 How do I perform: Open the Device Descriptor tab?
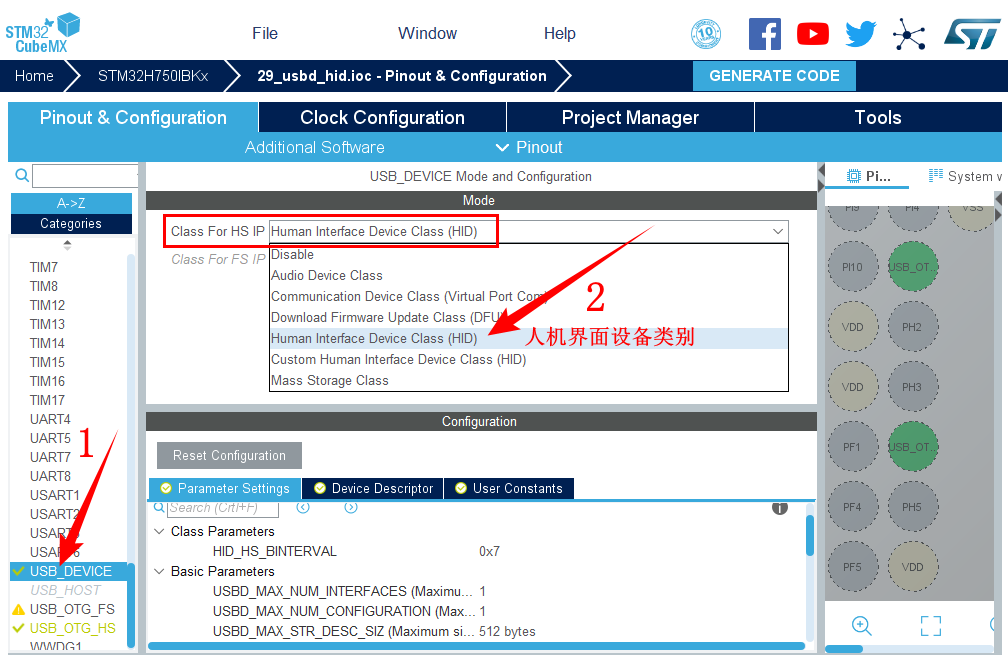[374, 488]
